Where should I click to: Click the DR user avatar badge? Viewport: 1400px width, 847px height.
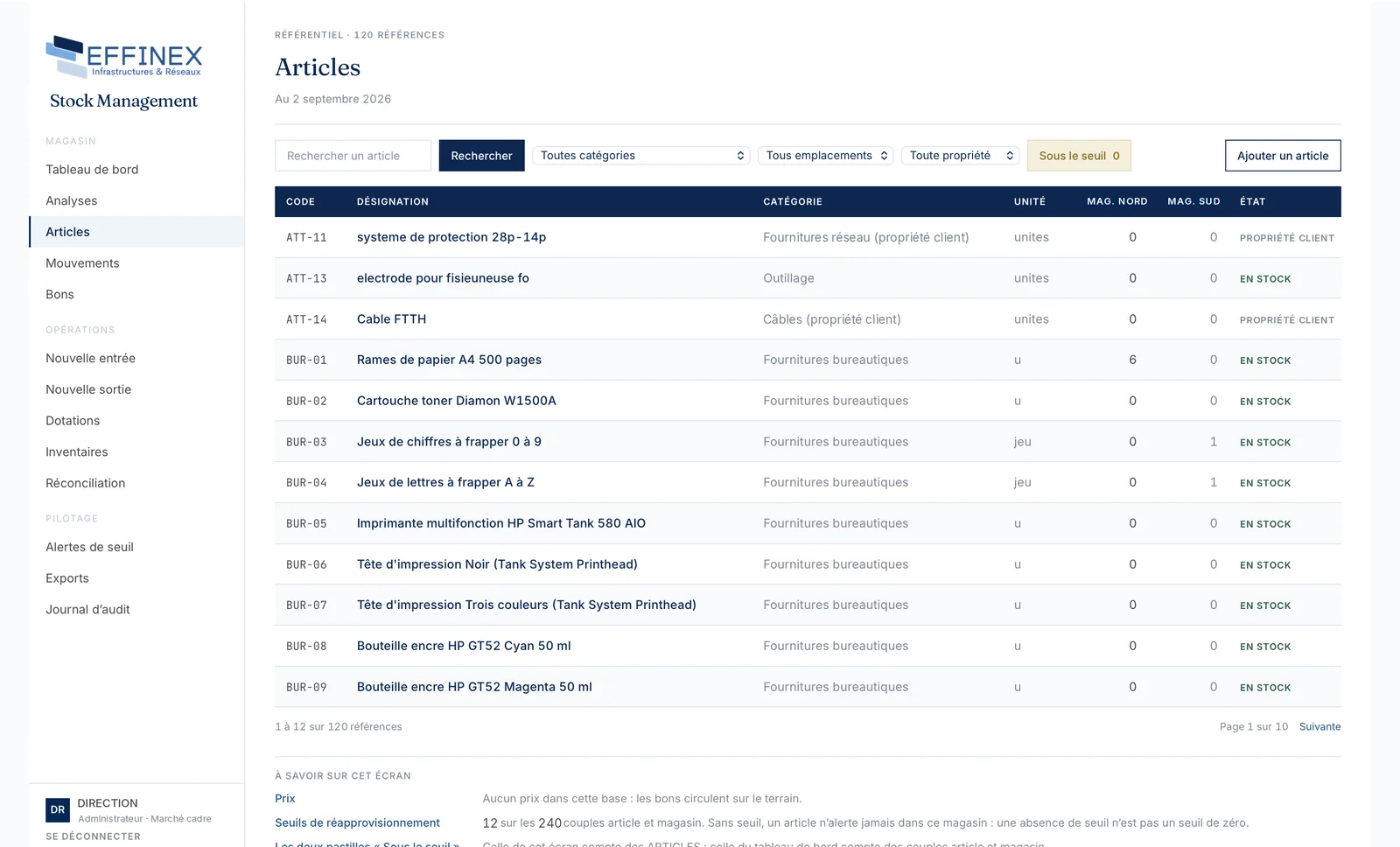click(58, 810)
